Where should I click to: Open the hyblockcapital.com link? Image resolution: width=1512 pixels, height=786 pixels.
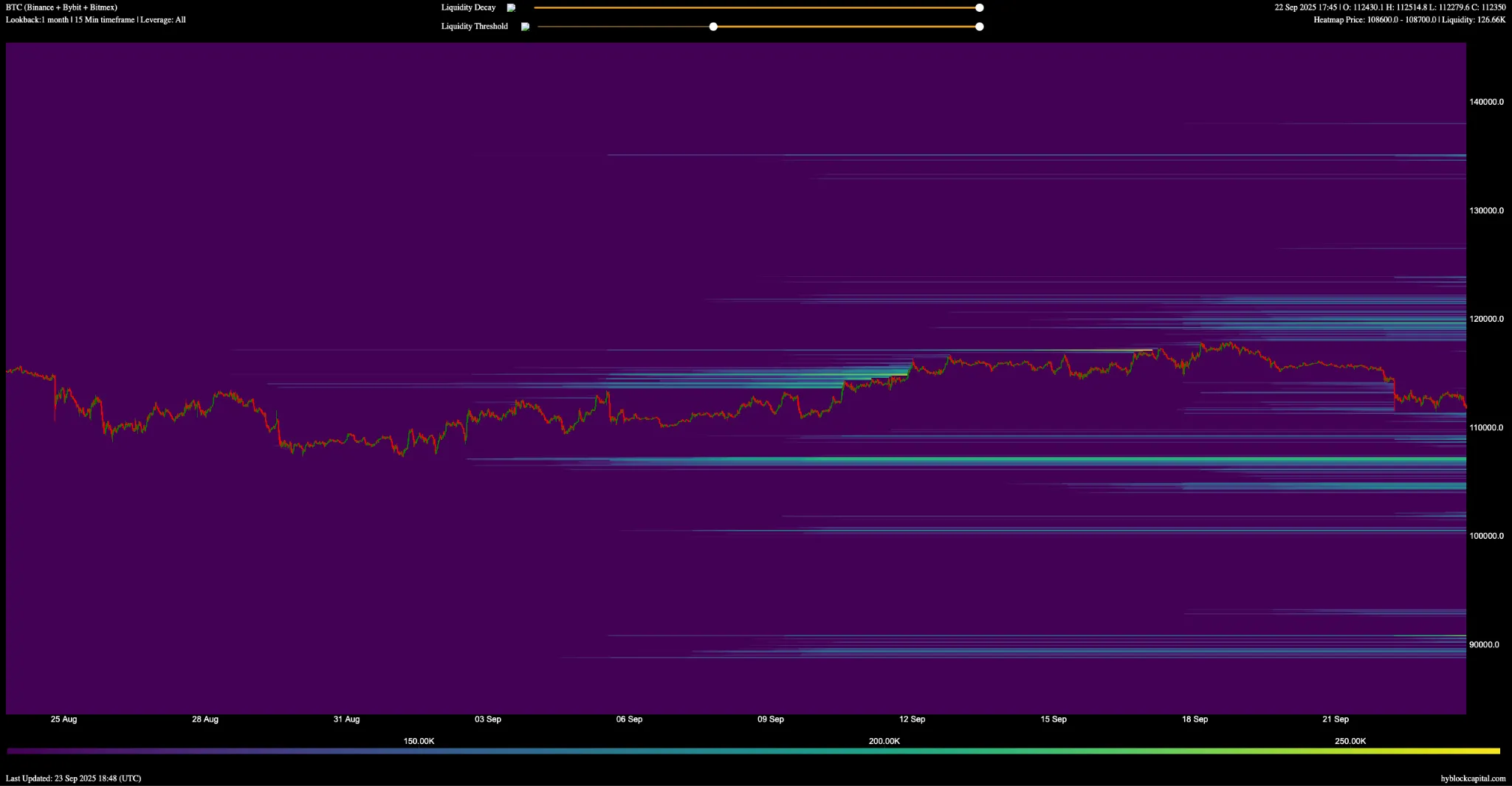point(1472,778)
